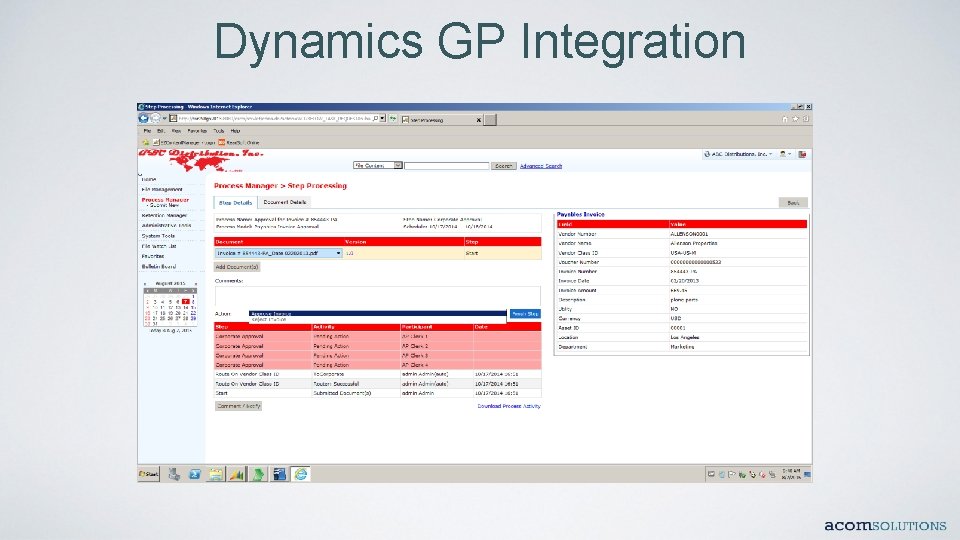Open System Tools in the sidebar
Viewport: 960px width, 540px height.
[158, 236]
